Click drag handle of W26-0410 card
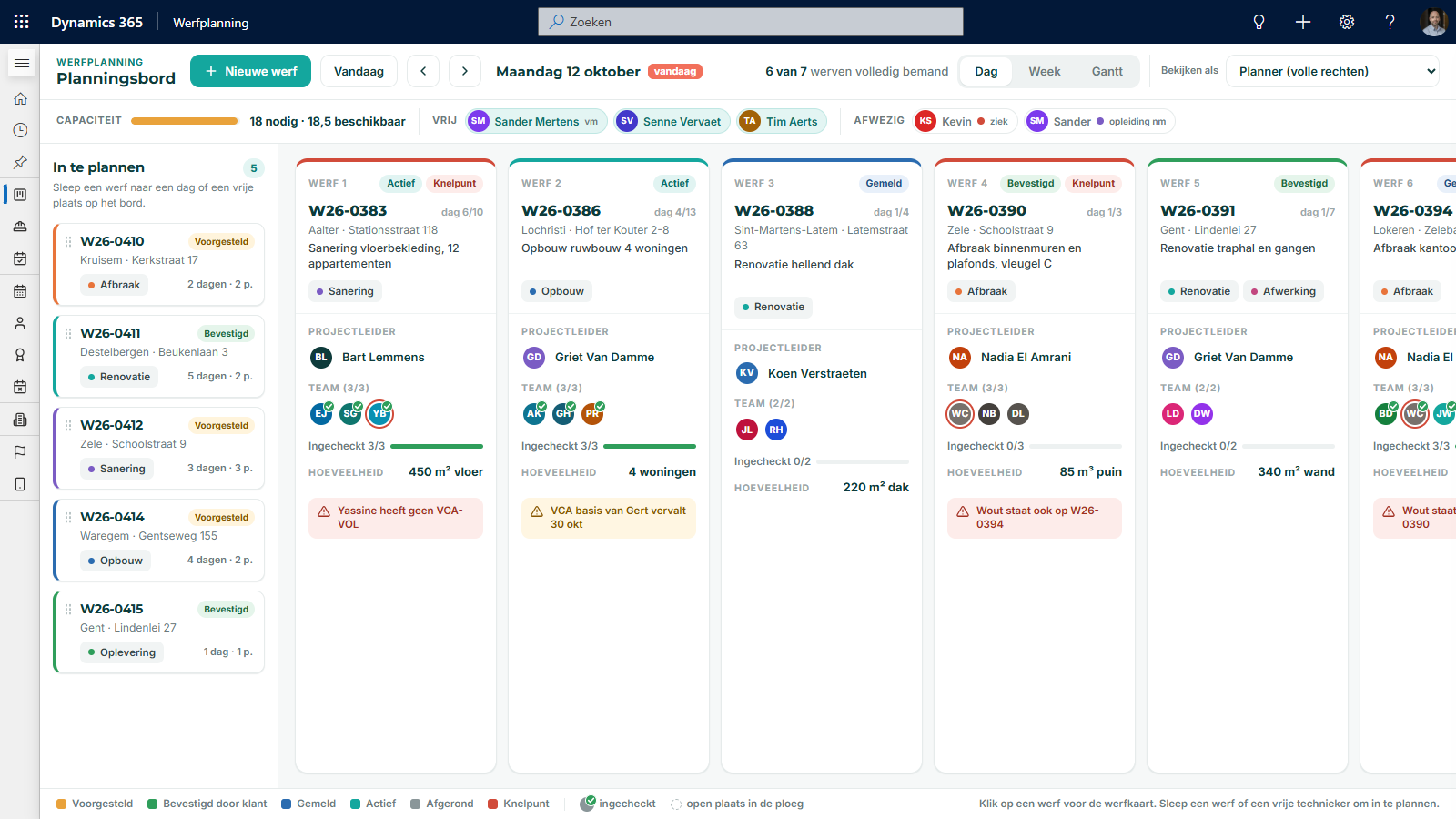 pos(68,241)
